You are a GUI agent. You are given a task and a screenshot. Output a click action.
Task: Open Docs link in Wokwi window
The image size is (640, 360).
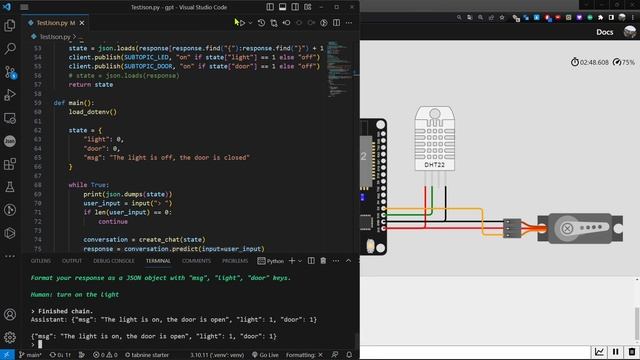pos(604,32)
